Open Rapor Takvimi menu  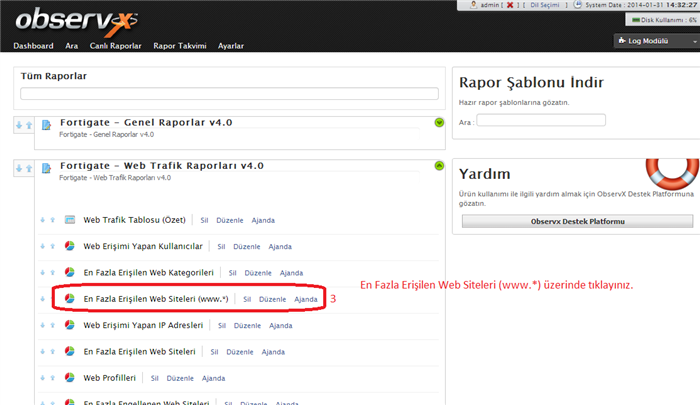(179, 46)
